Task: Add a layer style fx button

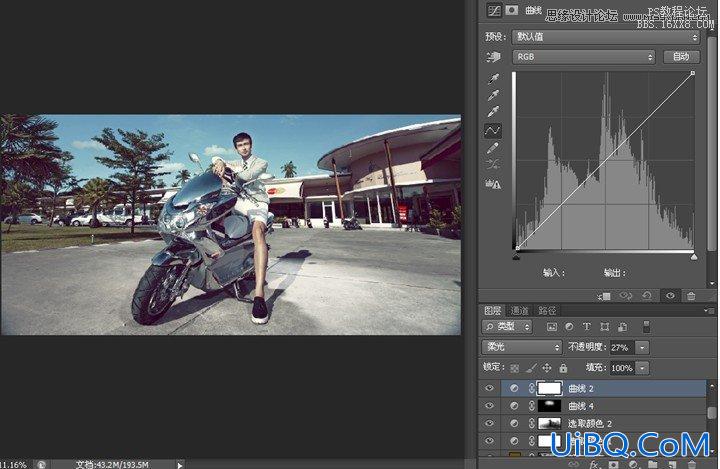Action: pos(593,464)
